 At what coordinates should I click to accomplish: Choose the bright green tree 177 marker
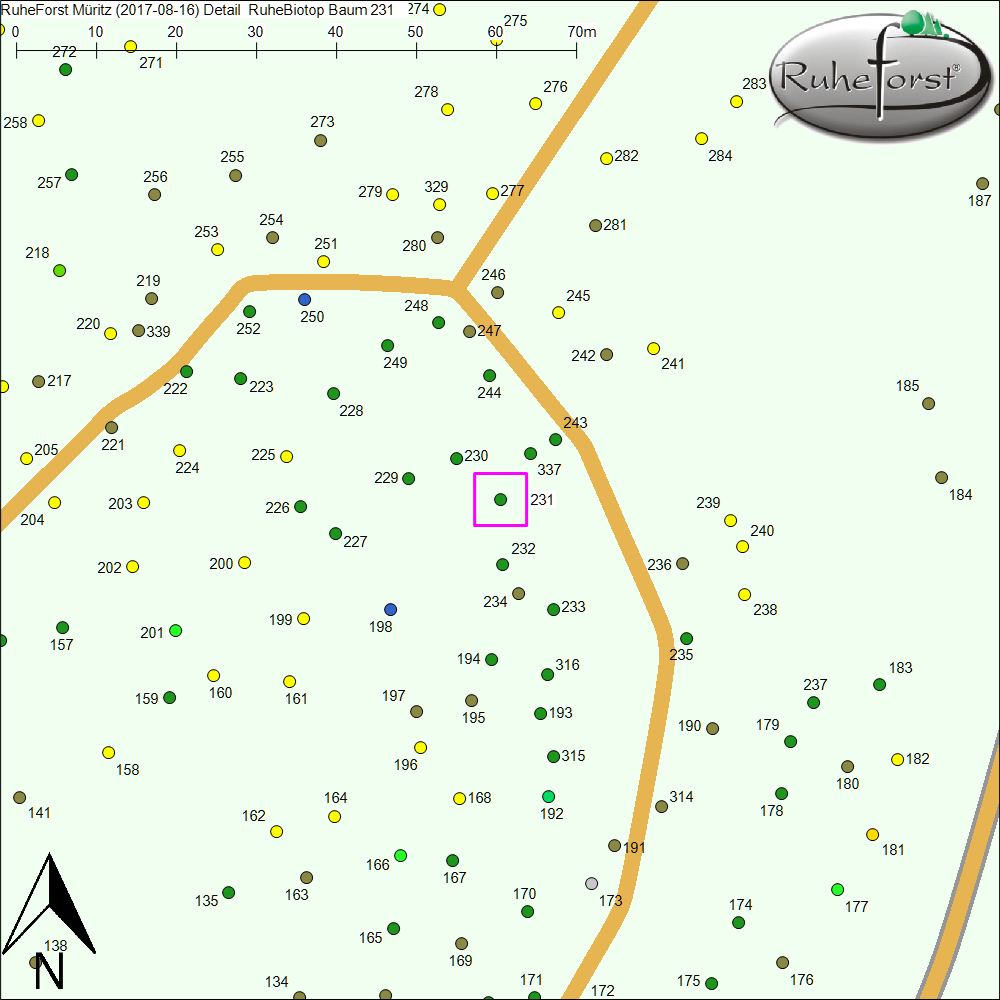[x=837, y=889]
